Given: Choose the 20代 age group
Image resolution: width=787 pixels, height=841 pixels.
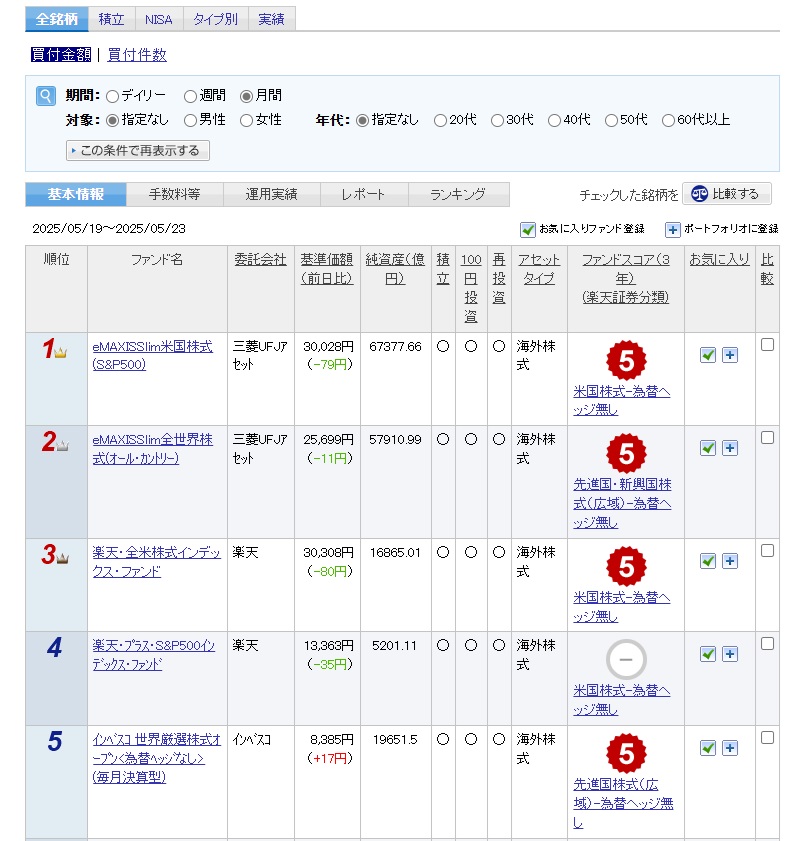Looking at the screenshot, I should pos(440,121).
